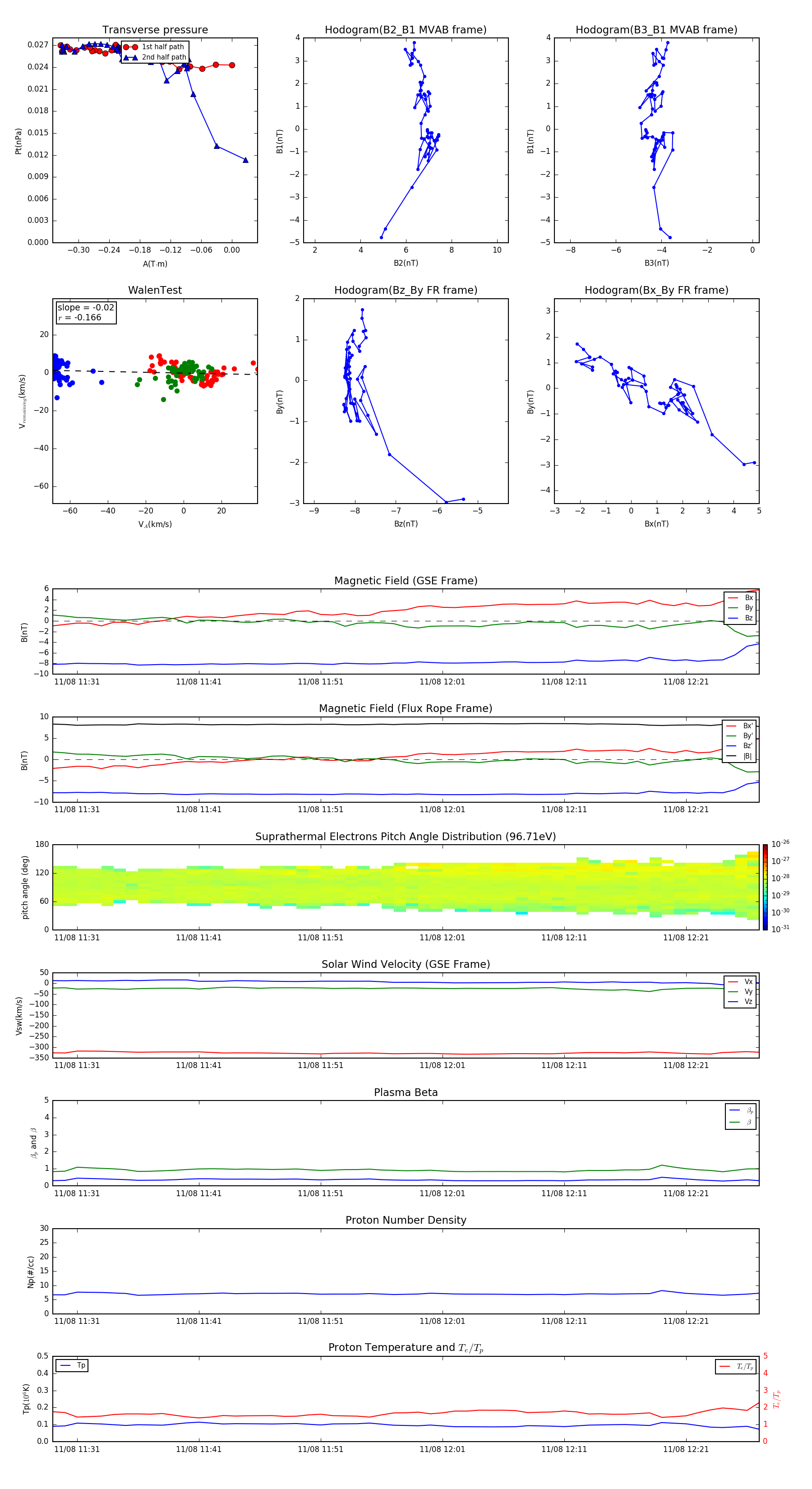Click the 'Plasma Beta' plot title
The height and width of the screenshot is (1489, 812).
pyautogui.click(x=406, y=1093)
